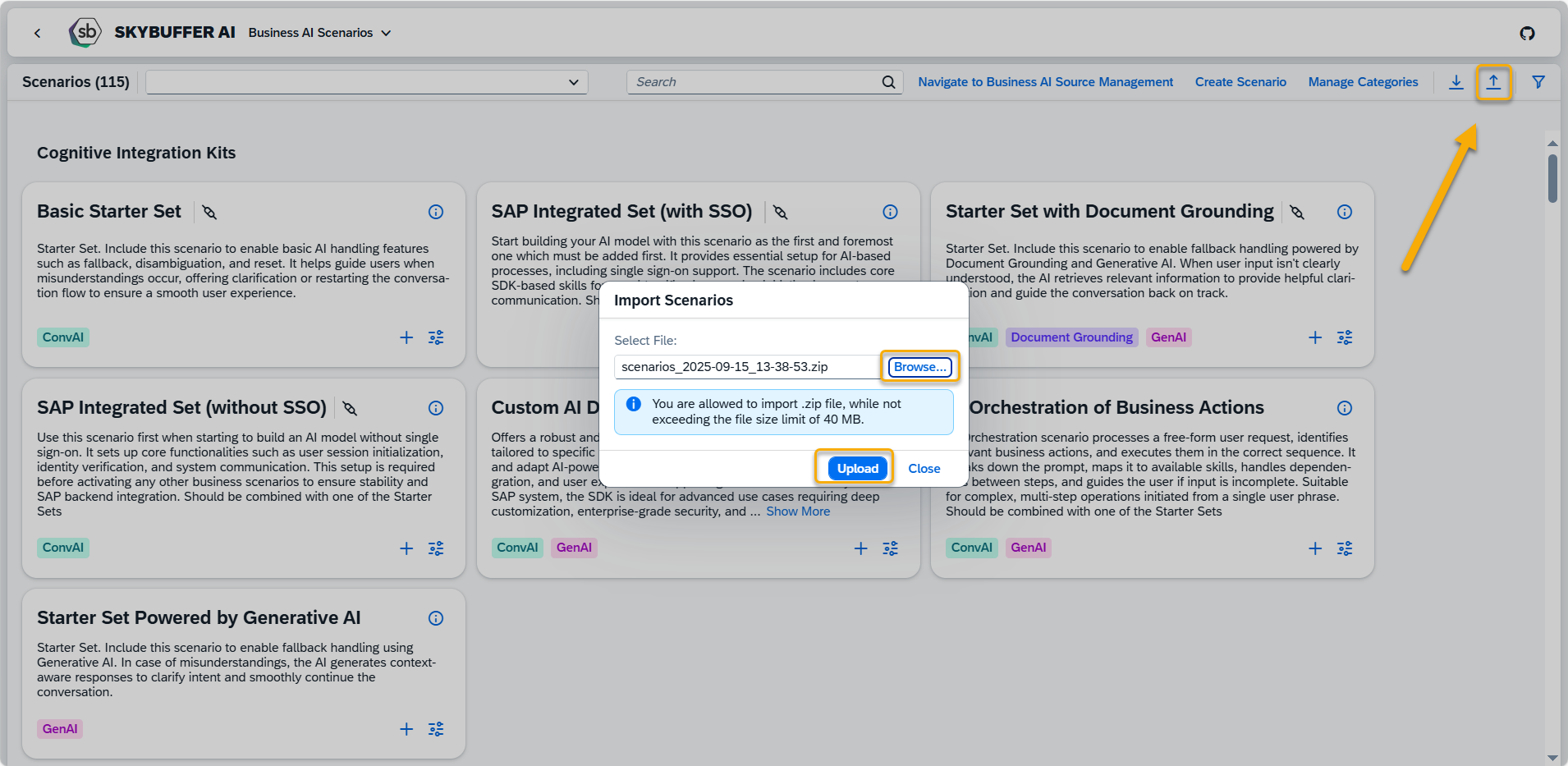The width and height of the screenshot is (1568, 766).
Task: Click GenAI tag on Generative AI starter card
Action: 60,729
